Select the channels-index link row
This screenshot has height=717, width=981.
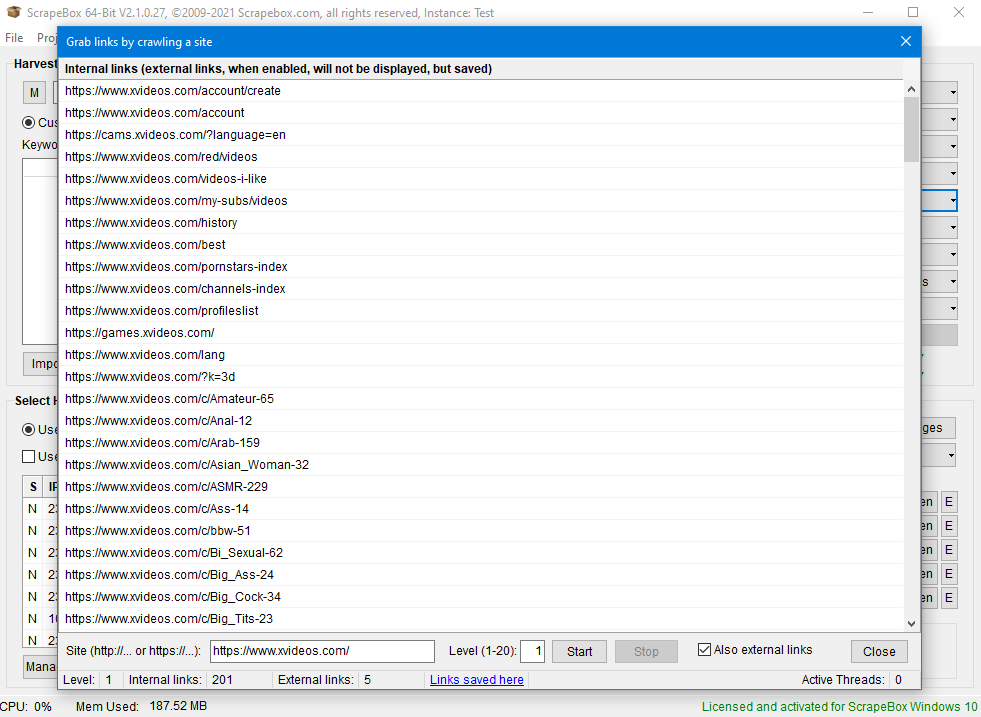coord(480,288)
